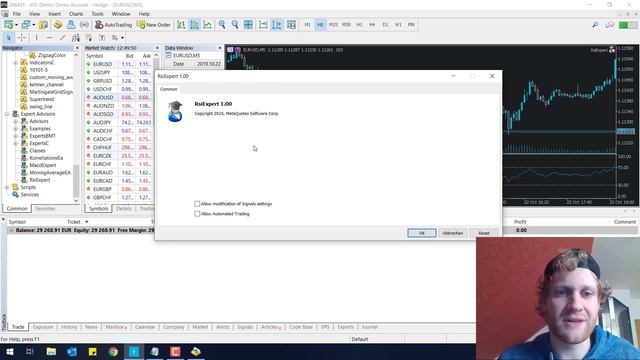Switch to the History tab in Toolbox
The image size is (640, 360).
(69, 327)
